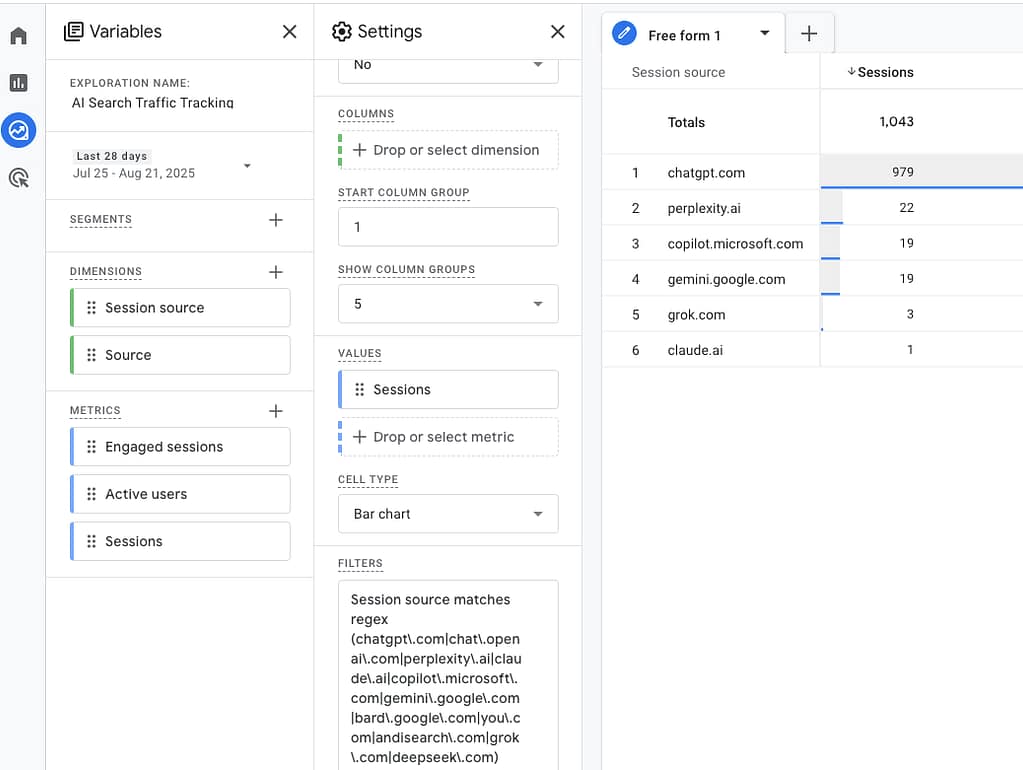Grab handle of Sessions metric in Variables
Image resolution: width=1023 pixels, height=770 pixels.
[x=91, y=542]
